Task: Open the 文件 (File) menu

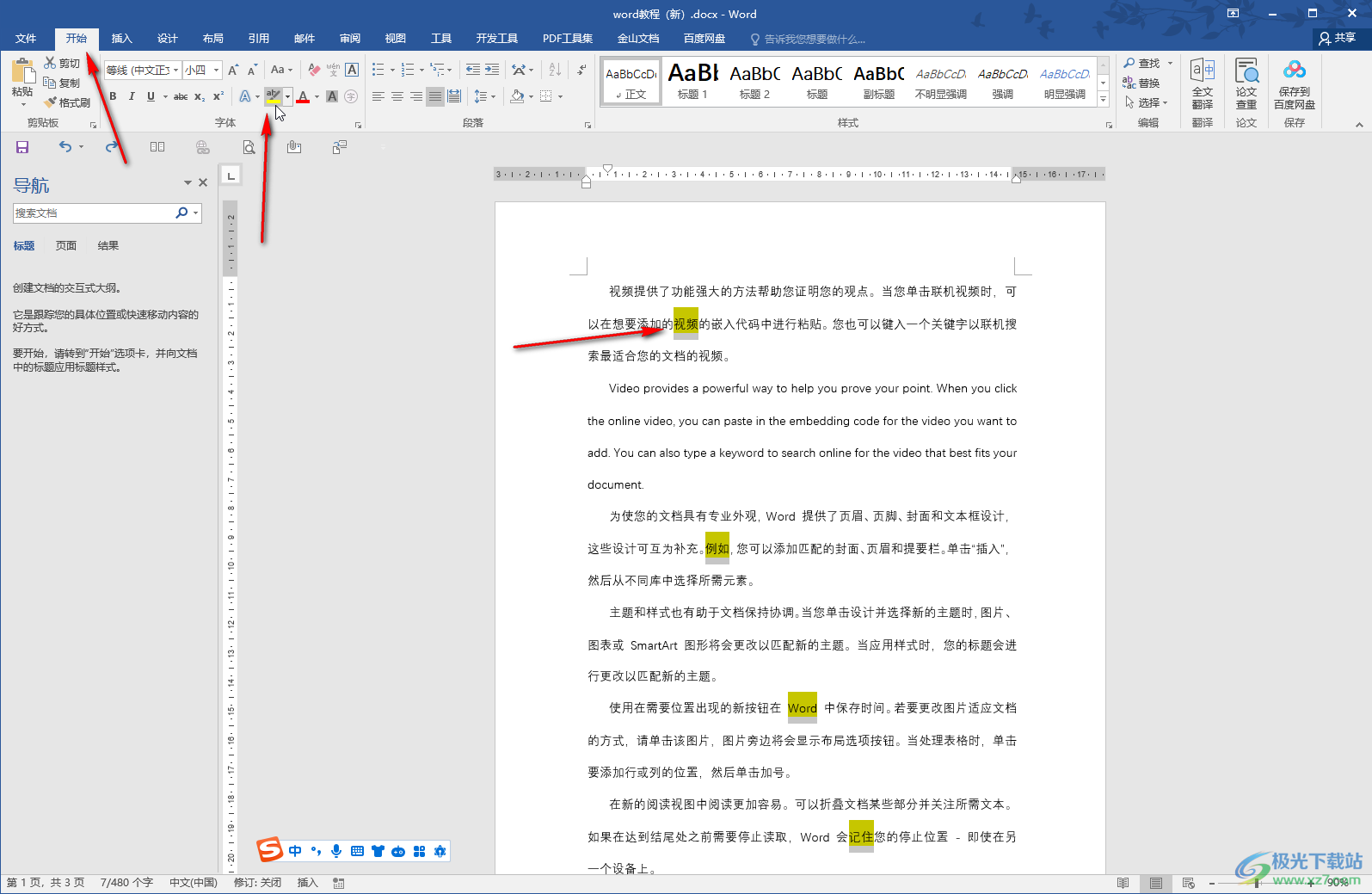Action: (26, 39)
